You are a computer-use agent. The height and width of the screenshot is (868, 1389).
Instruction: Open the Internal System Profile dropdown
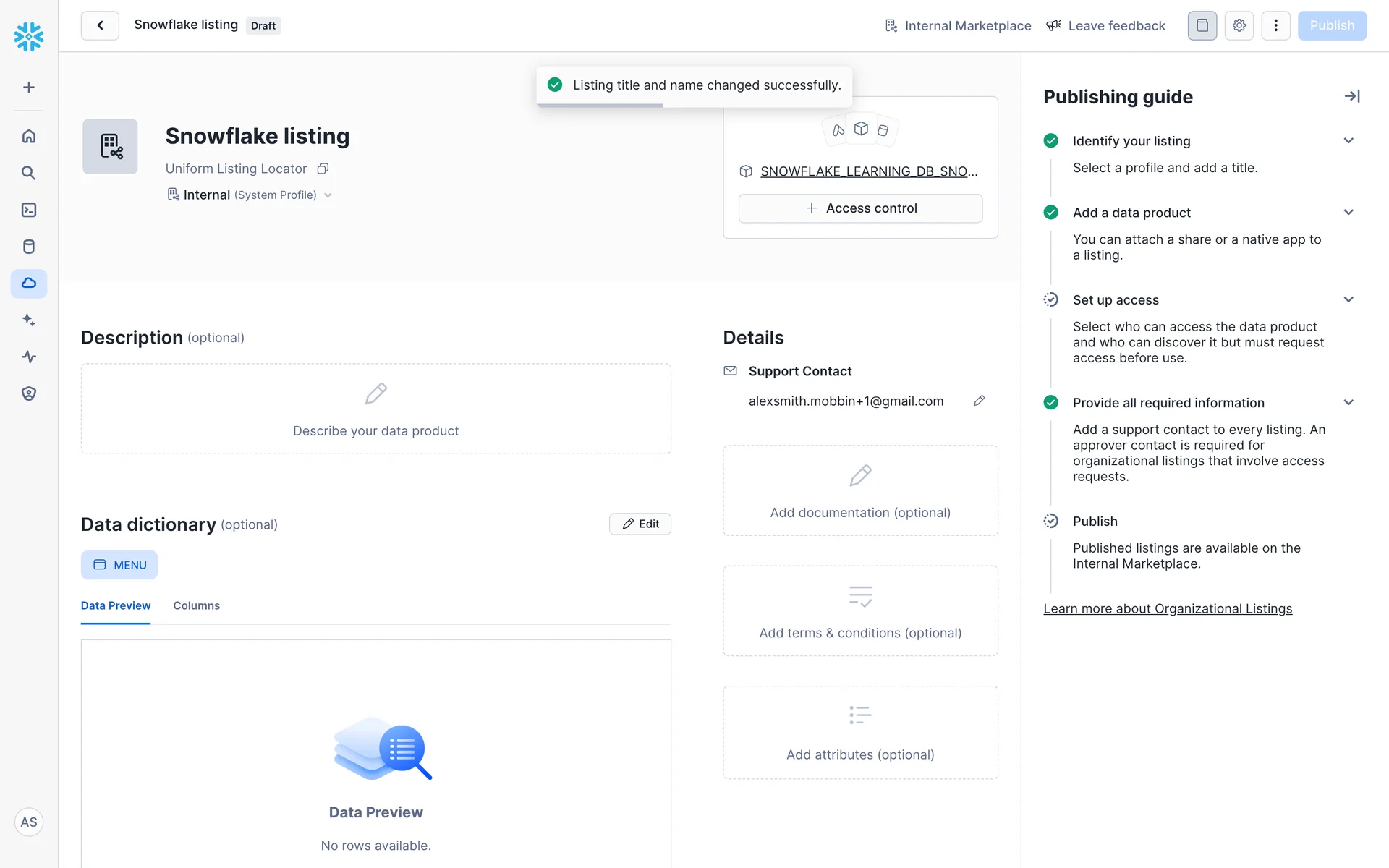pos(250,195)
